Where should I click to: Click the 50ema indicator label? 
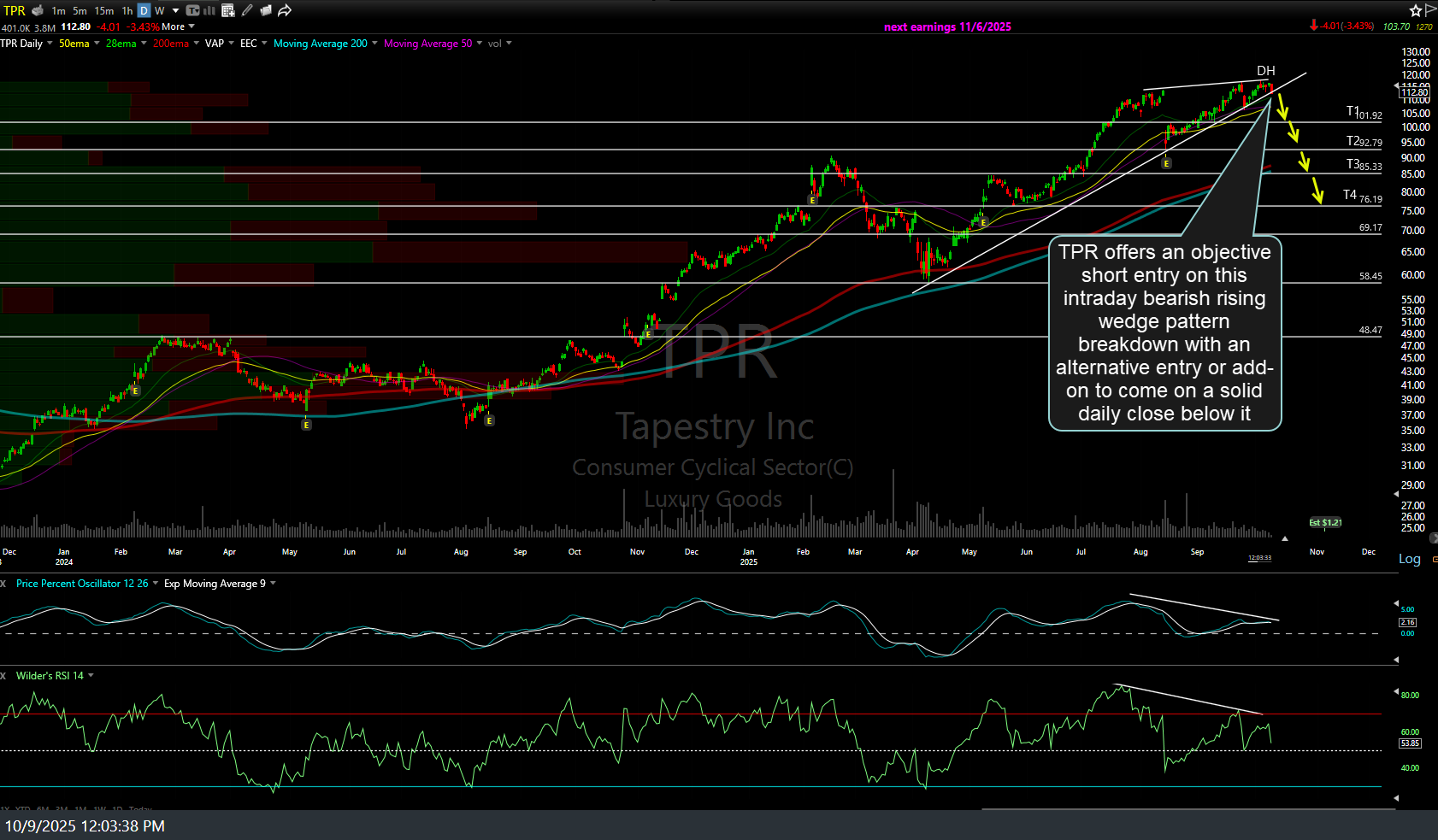click(x=74, y=44)
